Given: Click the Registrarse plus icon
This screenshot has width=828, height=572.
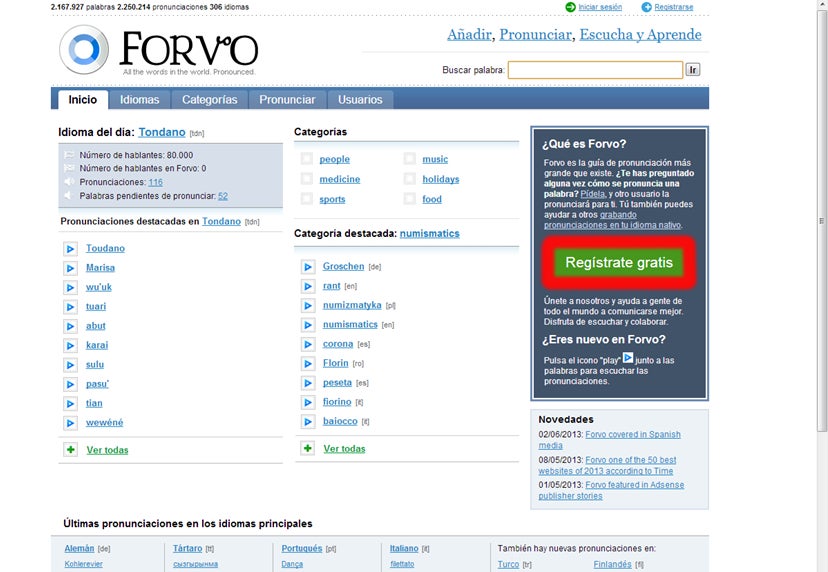Looking at the screenshot, I should tap(646, 7).
